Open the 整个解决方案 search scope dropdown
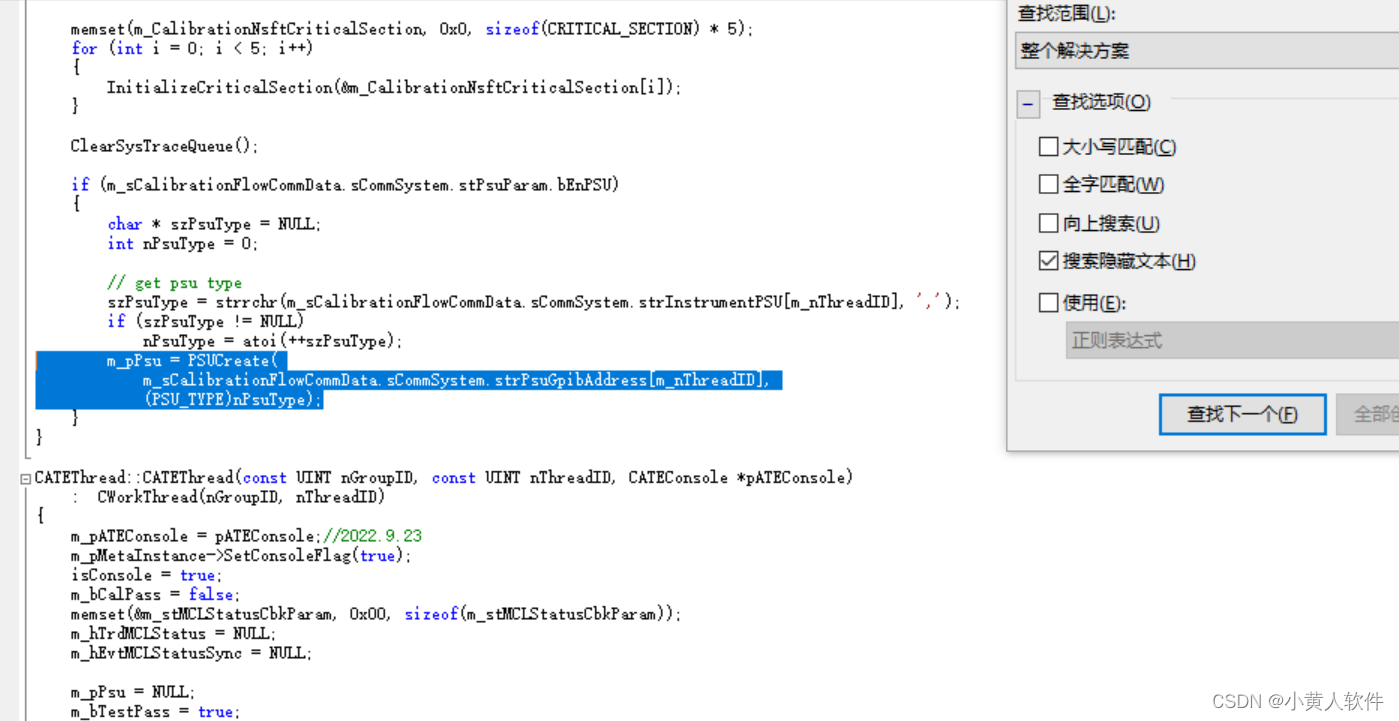Image resolution: width=1399 pixels, height=721 pixels. coord(1207,50)
